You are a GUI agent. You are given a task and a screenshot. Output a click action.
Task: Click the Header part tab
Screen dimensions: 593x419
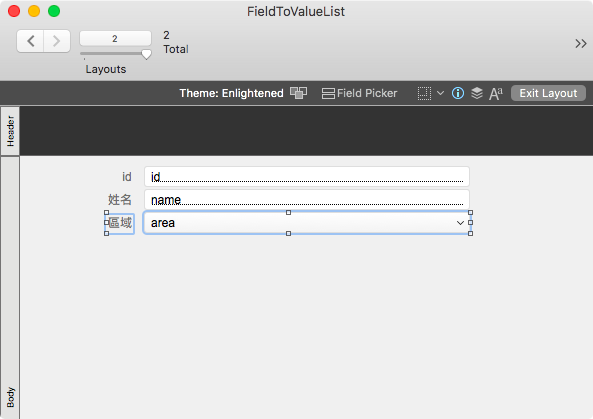click(10, 131)
